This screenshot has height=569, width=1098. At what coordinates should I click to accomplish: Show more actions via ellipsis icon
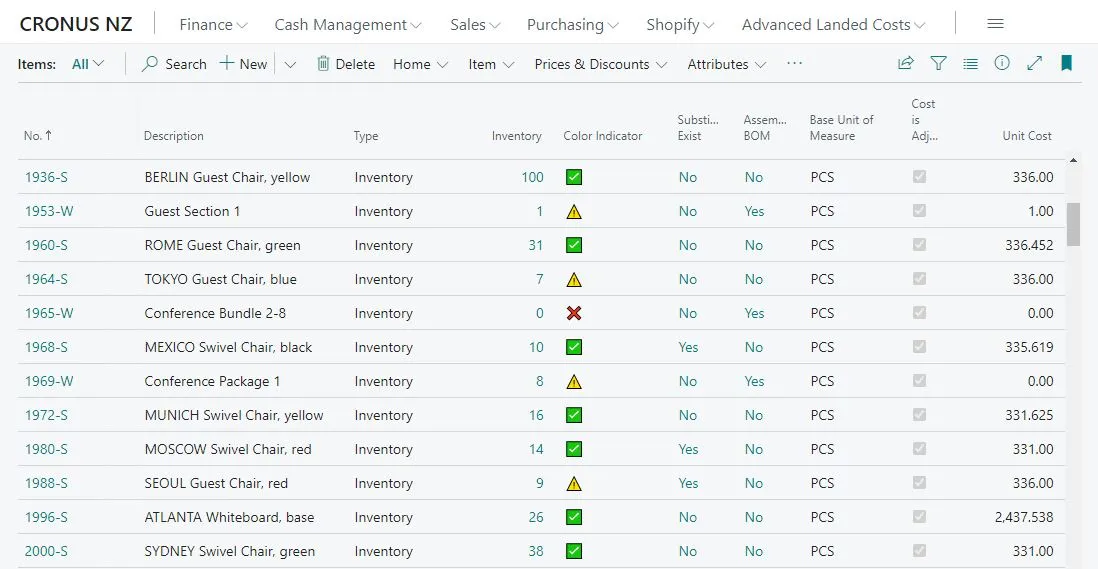click(x=794, y=63)
